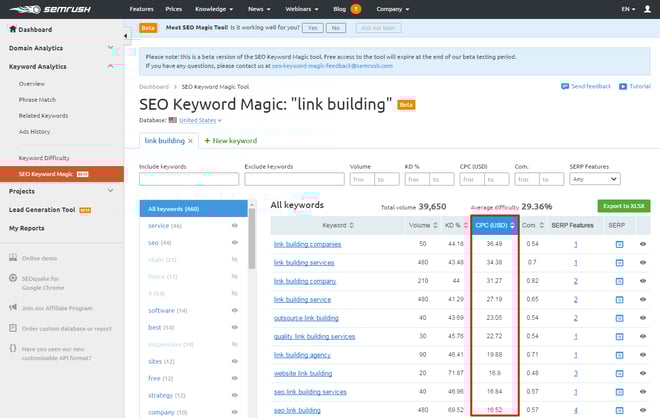Image resolution: width=660 pixels, height=418 pixels.
Task: Open SERP snapshot for link building service
Action: (x=619, y=300)
